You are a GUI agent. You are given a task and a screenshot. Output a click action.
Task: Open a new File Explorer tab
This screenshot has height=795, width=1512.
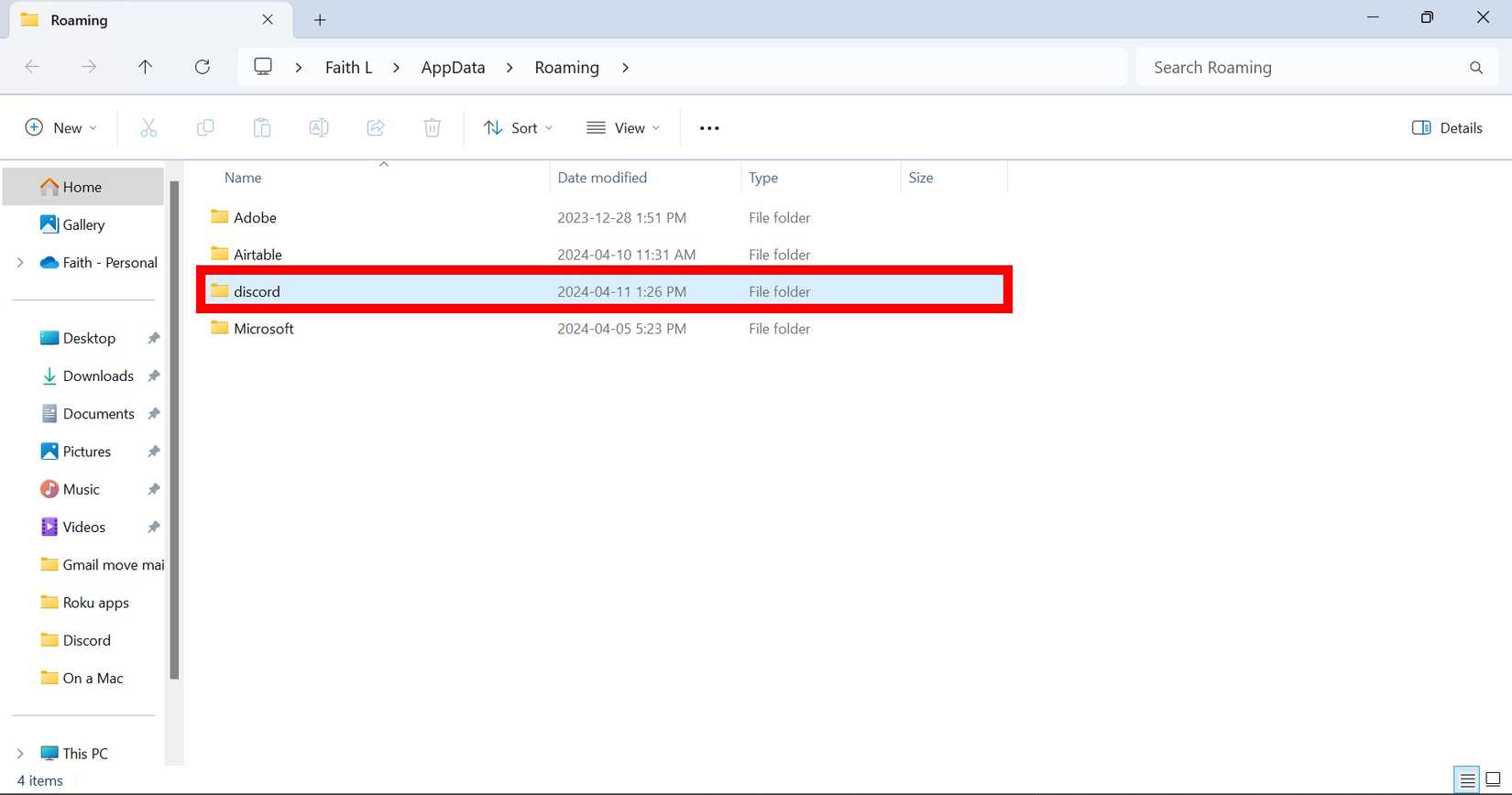[x=320, y=20]
